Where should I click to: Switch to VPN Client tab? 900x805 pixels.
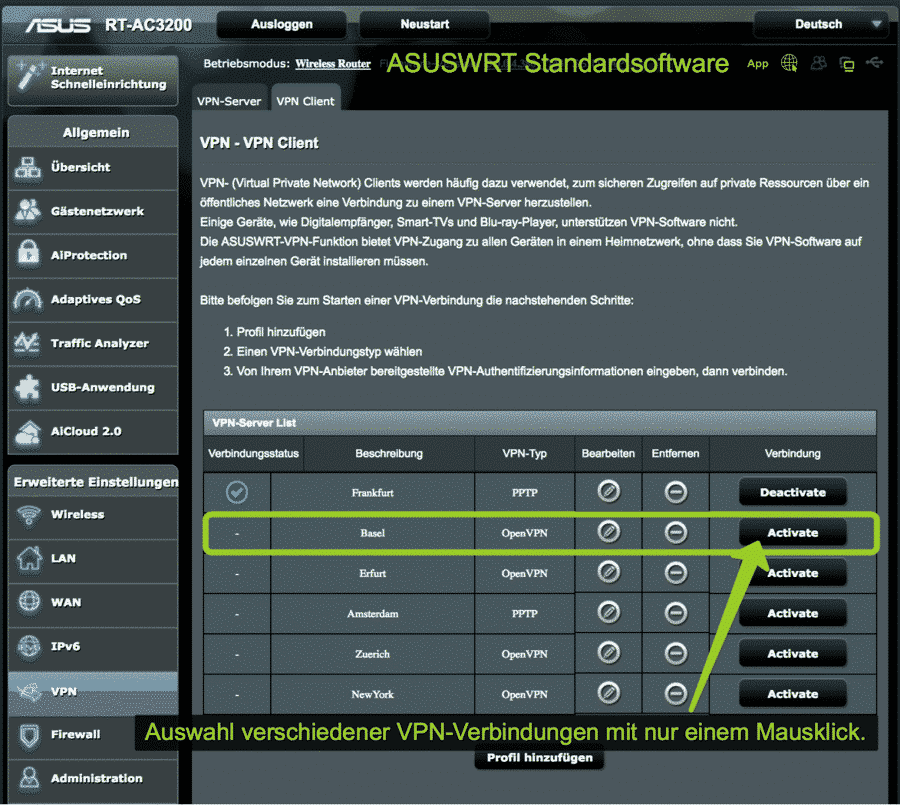click(305, 100)
